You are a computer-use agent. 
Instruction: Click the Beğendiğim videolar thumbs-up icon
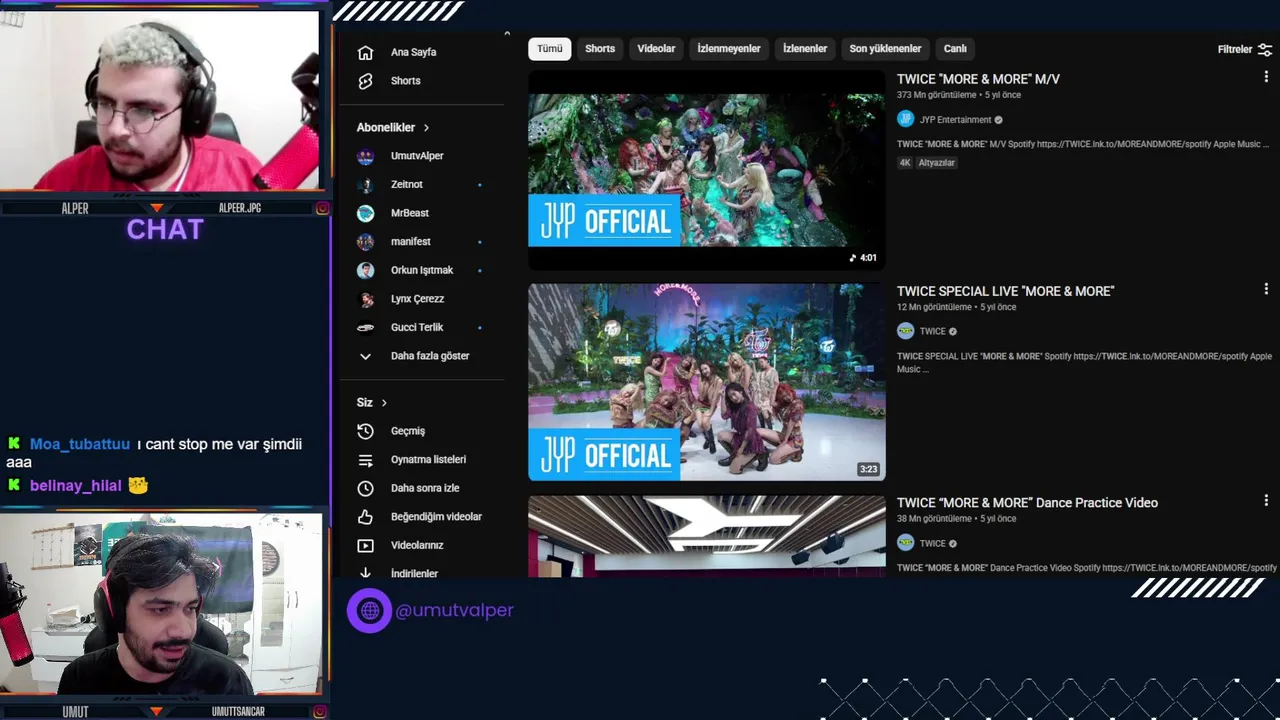[x=365, y=517]
